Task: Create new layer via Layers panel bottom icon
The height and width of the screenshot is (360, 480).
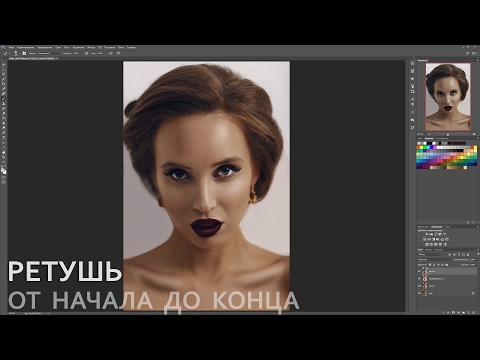Action: [468, 312]
